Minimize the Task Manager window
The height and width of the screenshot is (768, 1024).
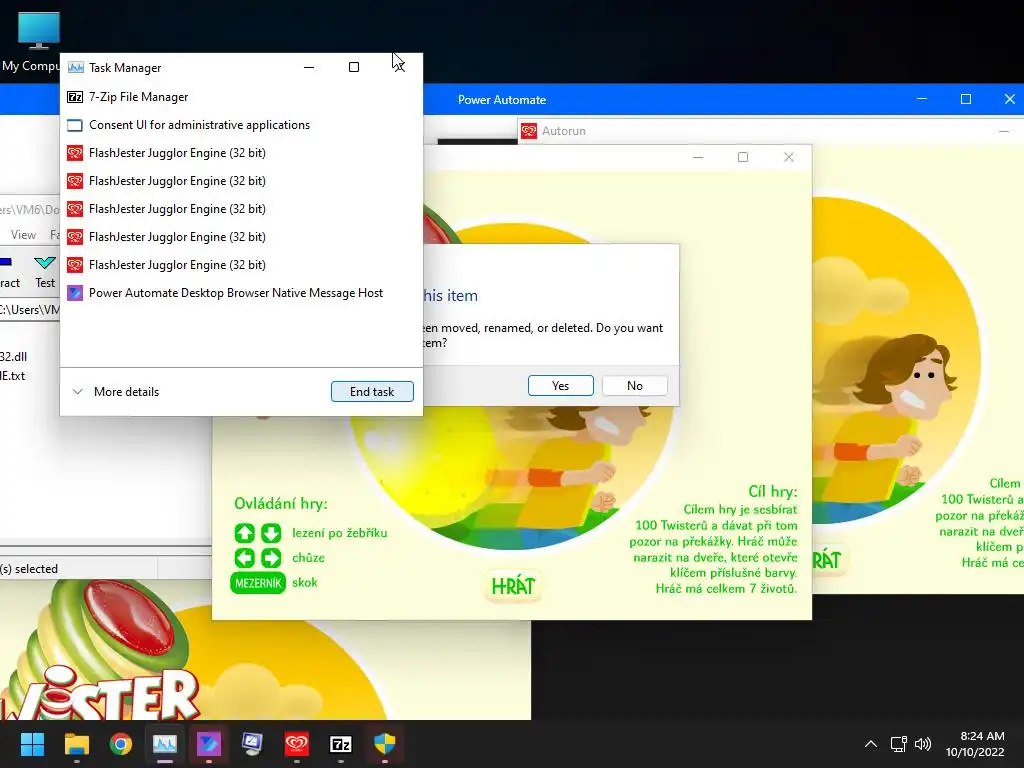click(309, 67)
